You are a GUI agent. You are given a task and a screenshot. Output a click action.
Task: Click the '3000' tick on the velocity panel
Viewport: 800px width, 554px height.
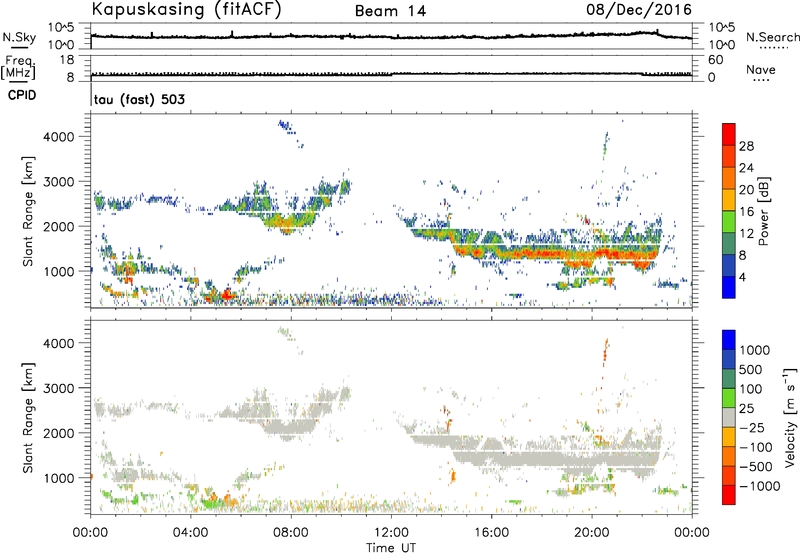click(x=58, y=388)
